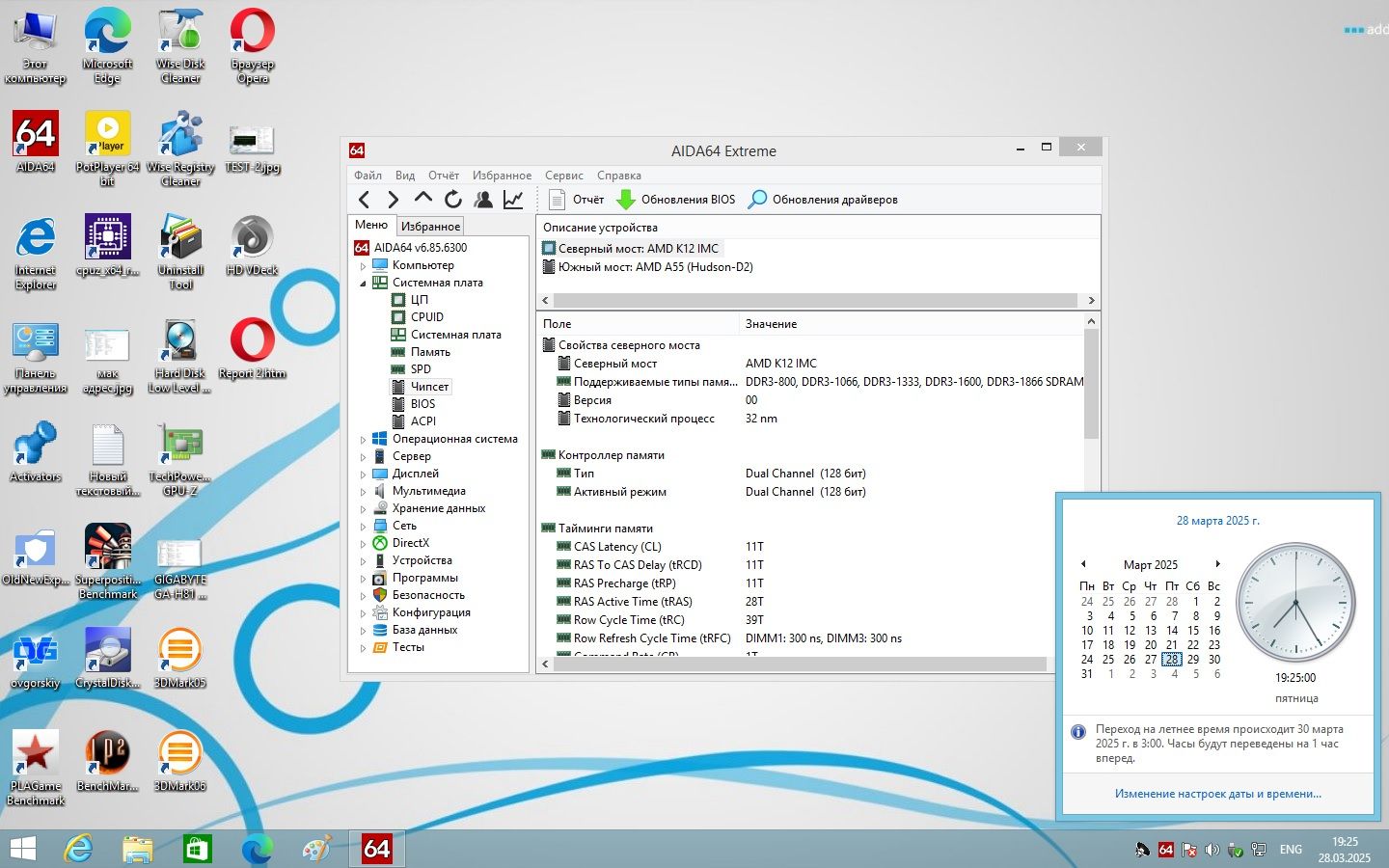Expand the Компьютер tree node
The image size is (1389, 868).
click(x=364, y=266)
